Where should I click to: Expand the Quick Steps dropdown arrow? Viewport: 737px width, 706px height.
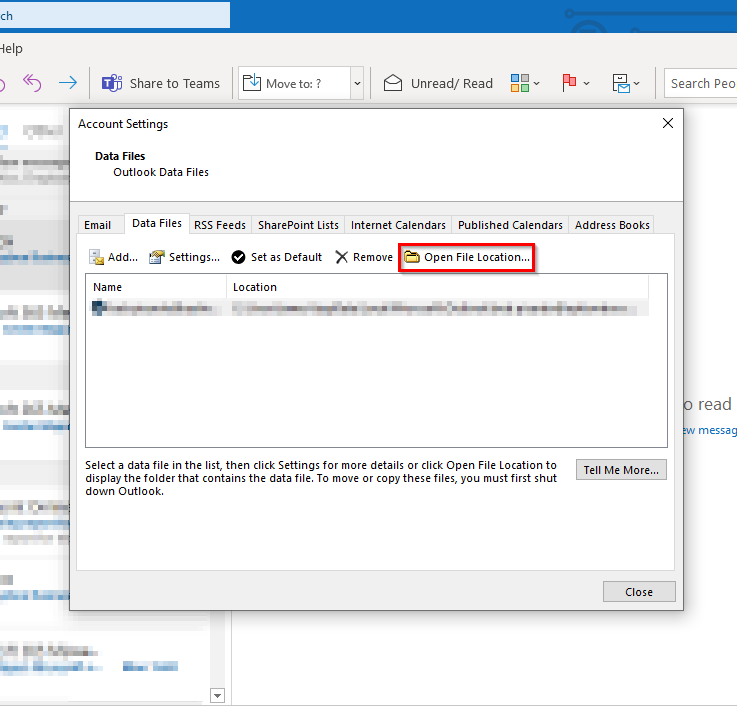coord(357,83)
